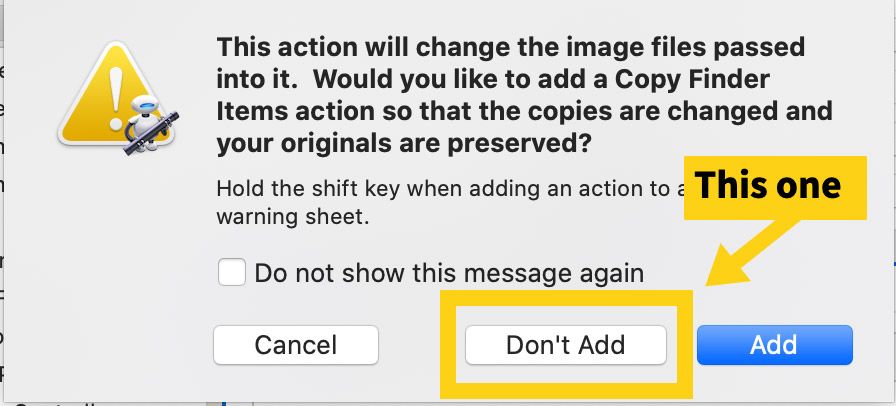Dismiss the dialog with the Cancel button

pos(296,345)
